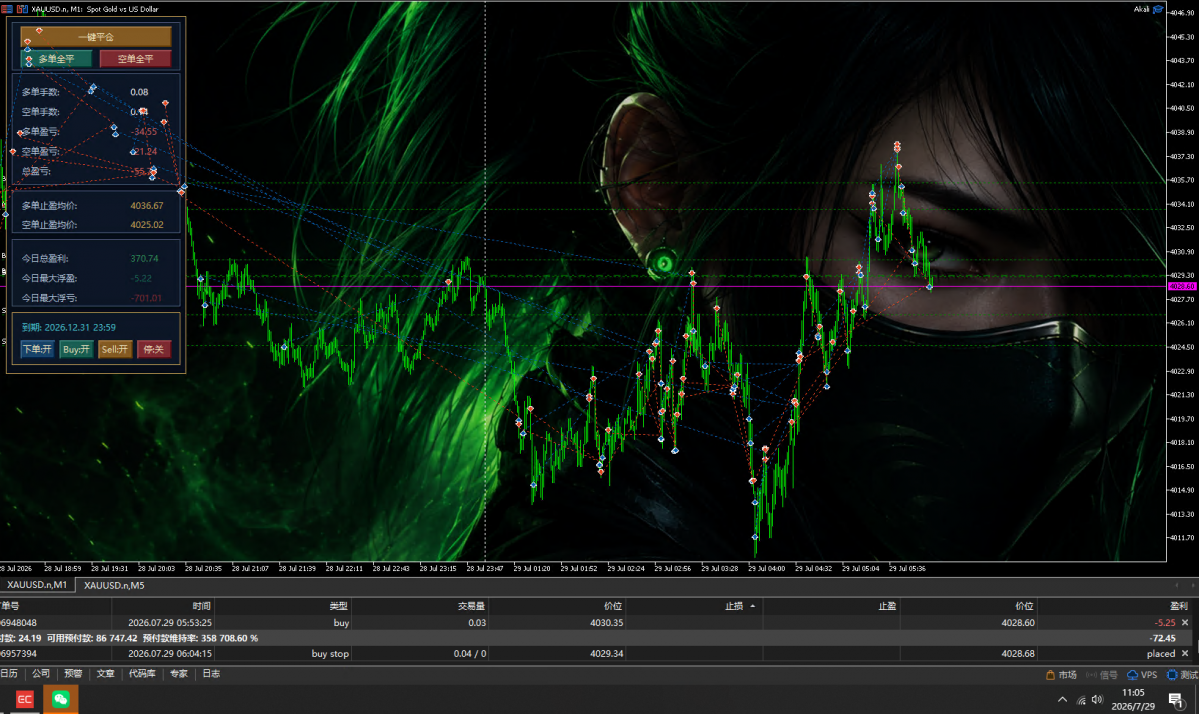This screenshot has width=1199, height=714.
Task: Sort by the 类型 type column header
Action: point(282,605)
